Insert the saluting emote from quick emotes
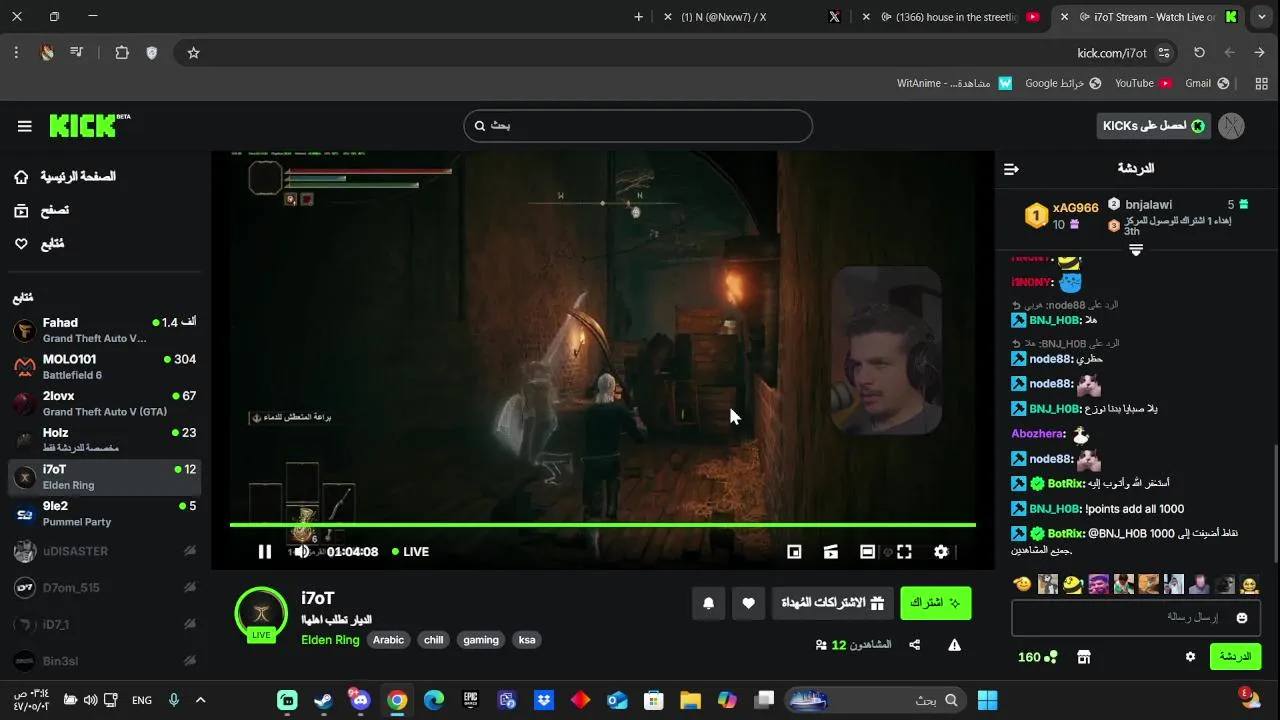 click(x=1022, y=584)
